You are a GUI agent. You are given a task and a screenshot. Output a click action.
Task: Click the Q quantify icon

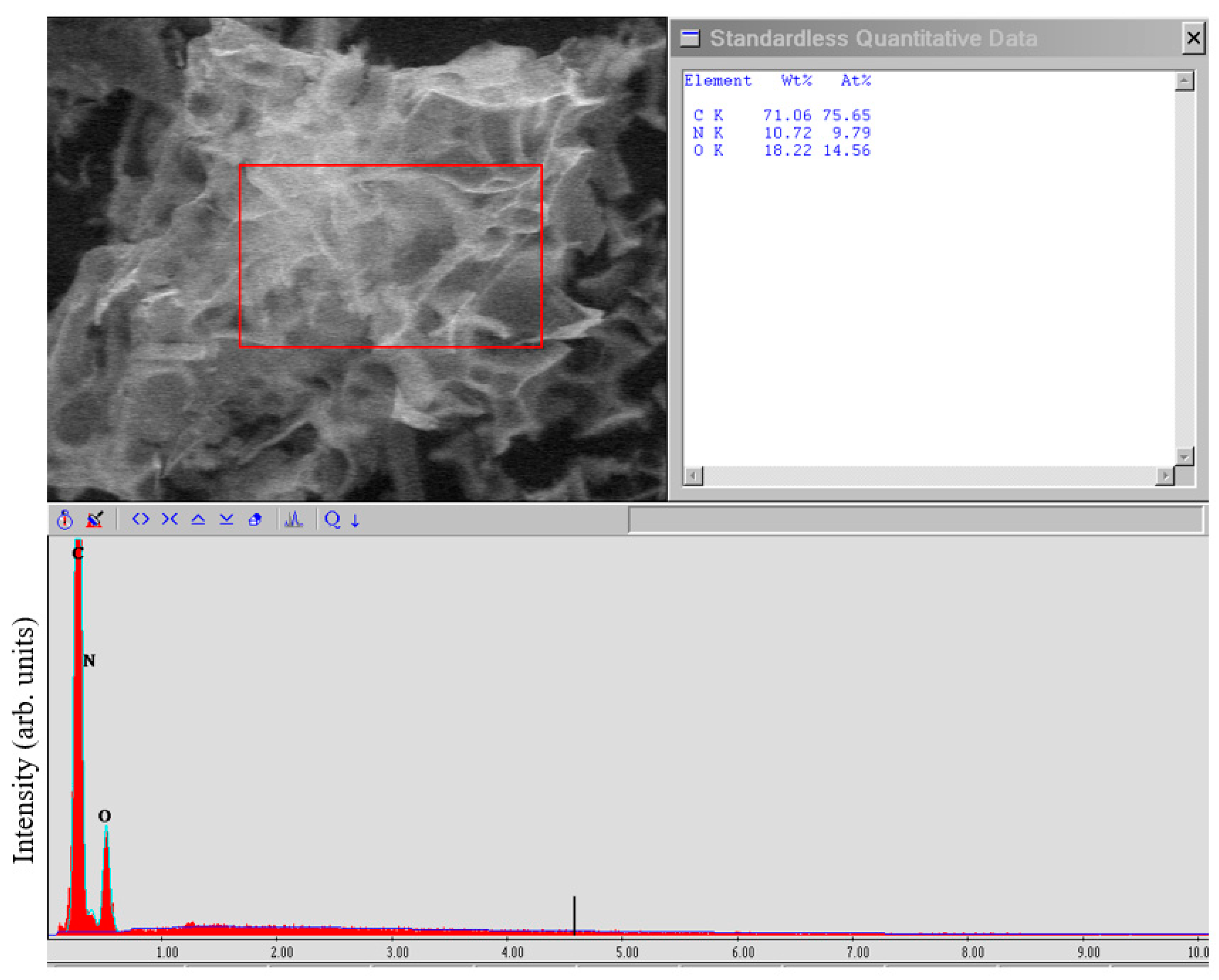pos(333,519)
